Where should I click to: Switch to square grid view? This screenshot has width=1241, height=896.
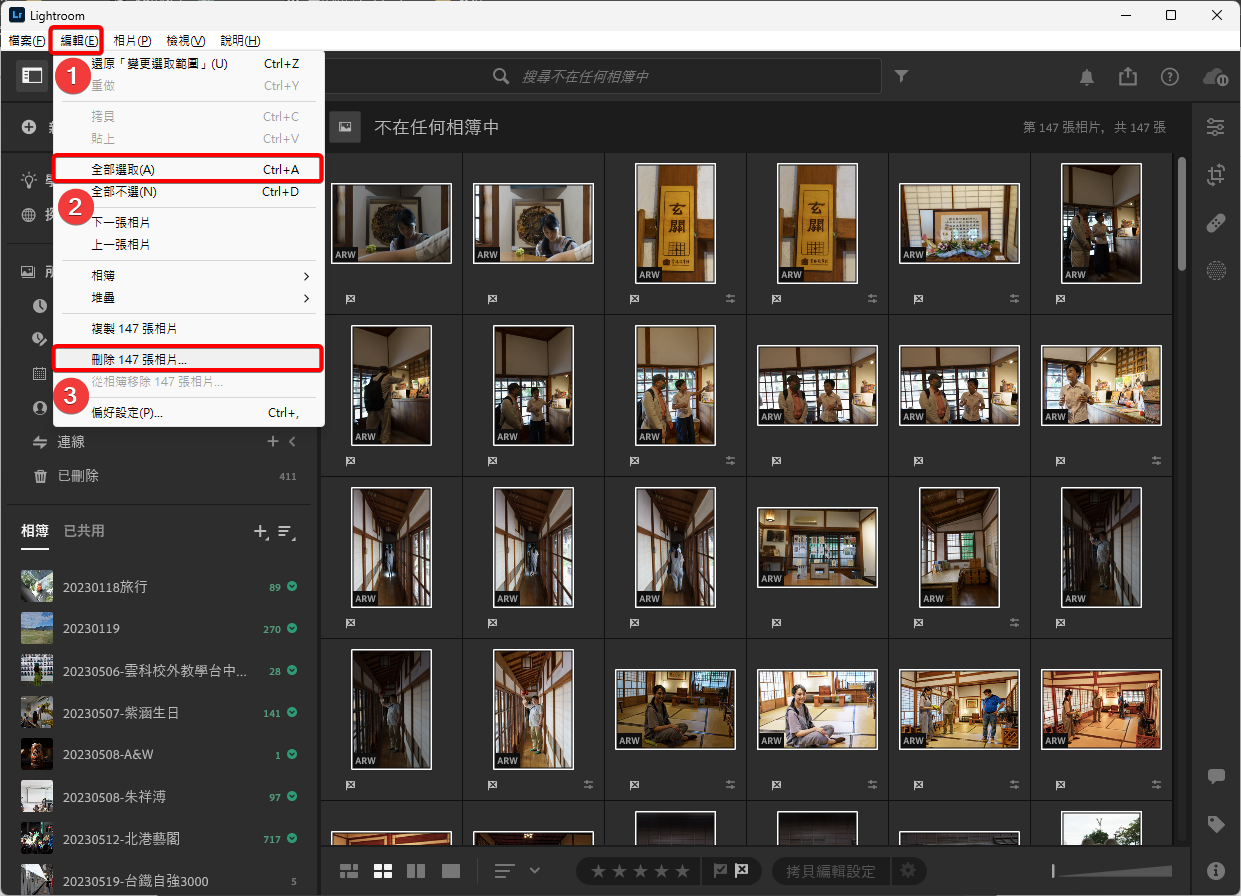tap(382, 871)
